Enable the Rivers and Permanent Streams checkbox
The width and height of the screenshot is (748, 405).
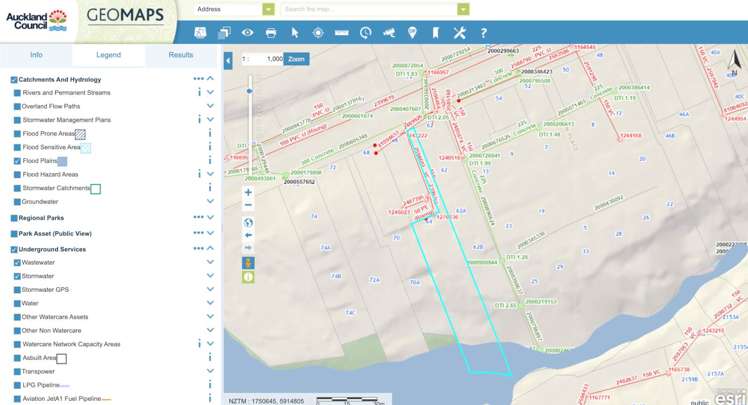pos(17,93)
